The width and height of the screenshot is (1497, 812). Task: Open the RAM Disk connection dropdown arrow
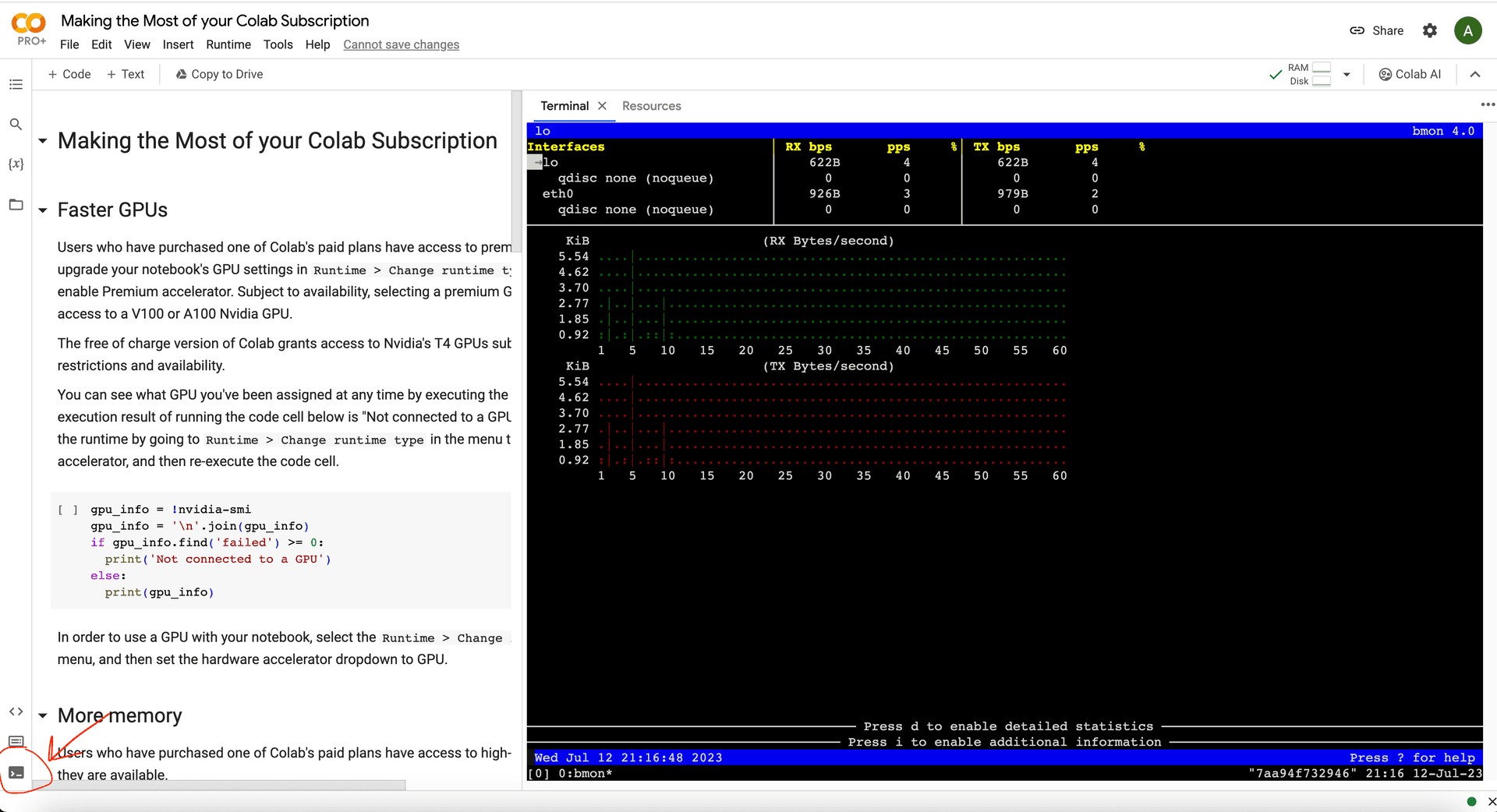pos(1347,75)
